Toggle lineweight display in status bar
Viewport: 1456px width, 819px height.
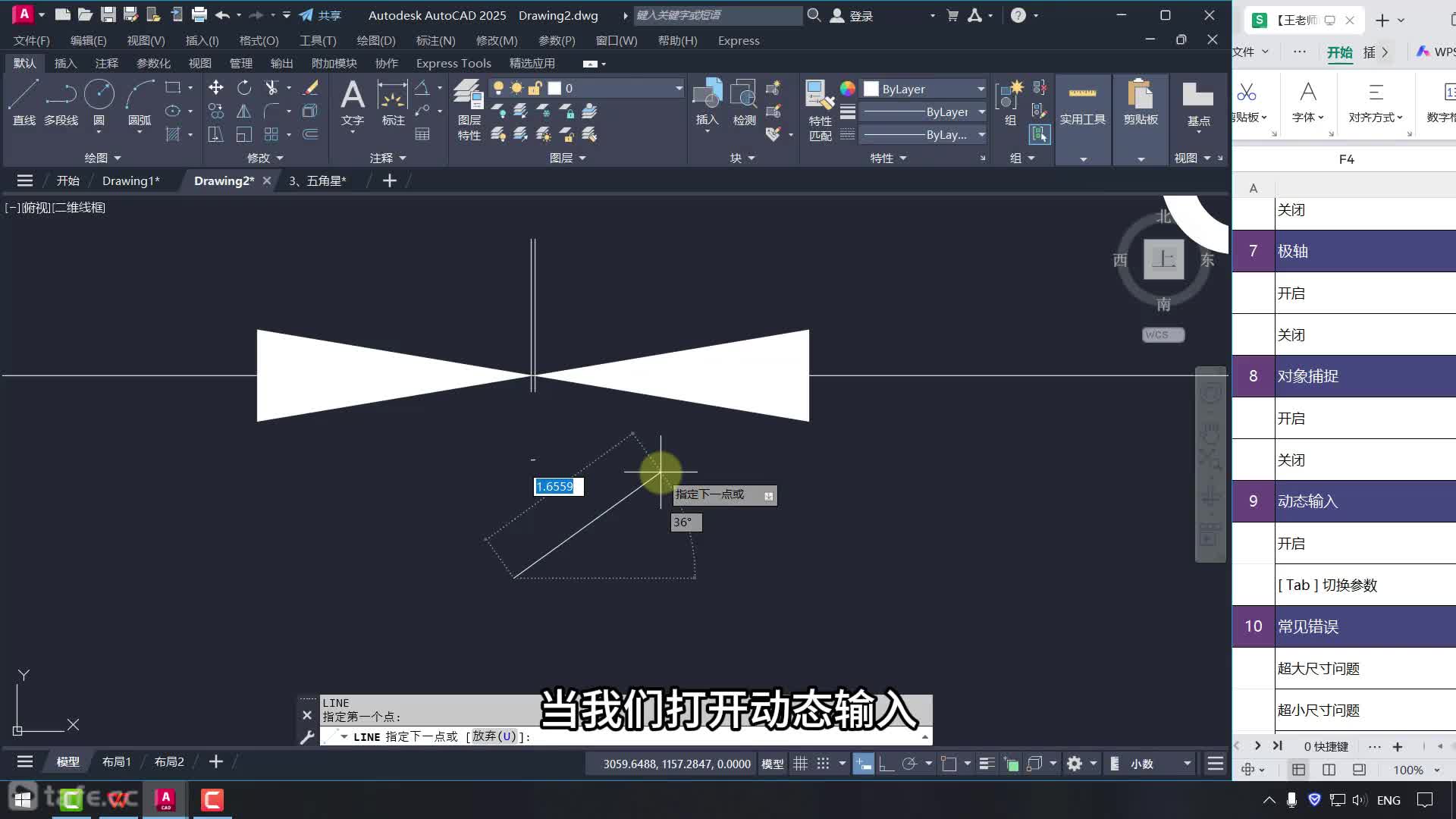click(987, 764)
